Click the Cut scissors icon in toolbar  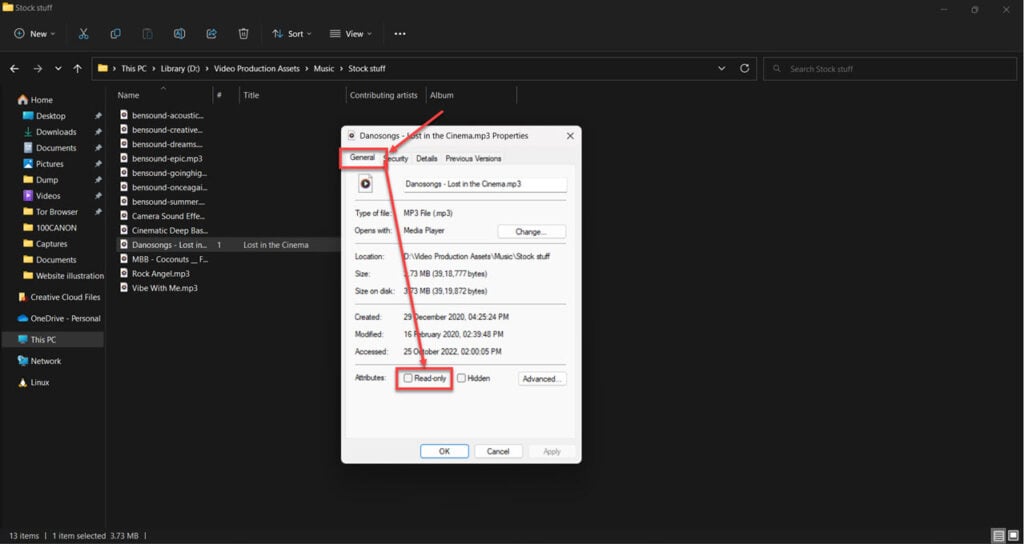tap(84, 34)
